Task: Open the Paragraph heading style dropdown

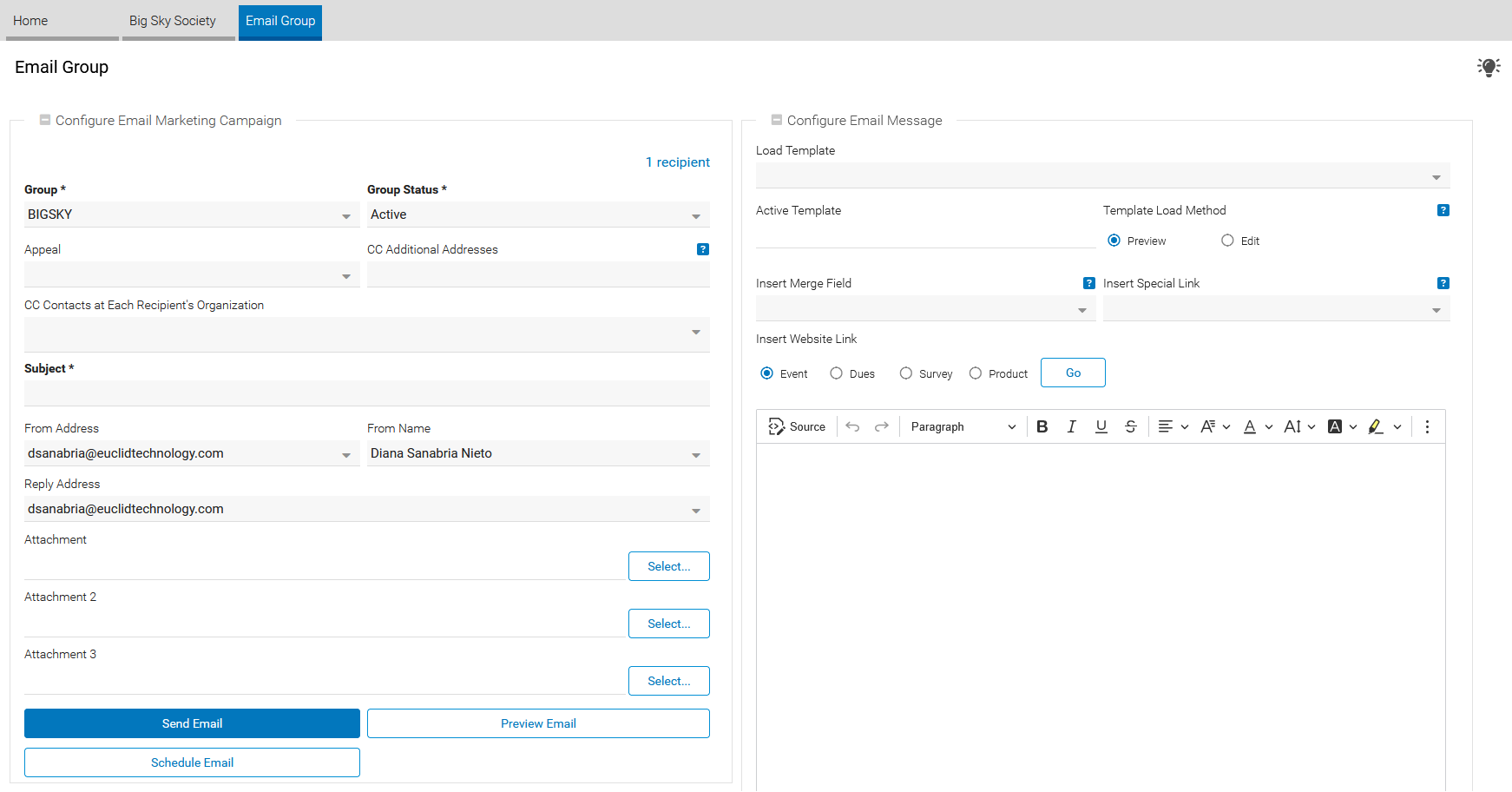Action: pyautogui.click(x=963, y=426)
